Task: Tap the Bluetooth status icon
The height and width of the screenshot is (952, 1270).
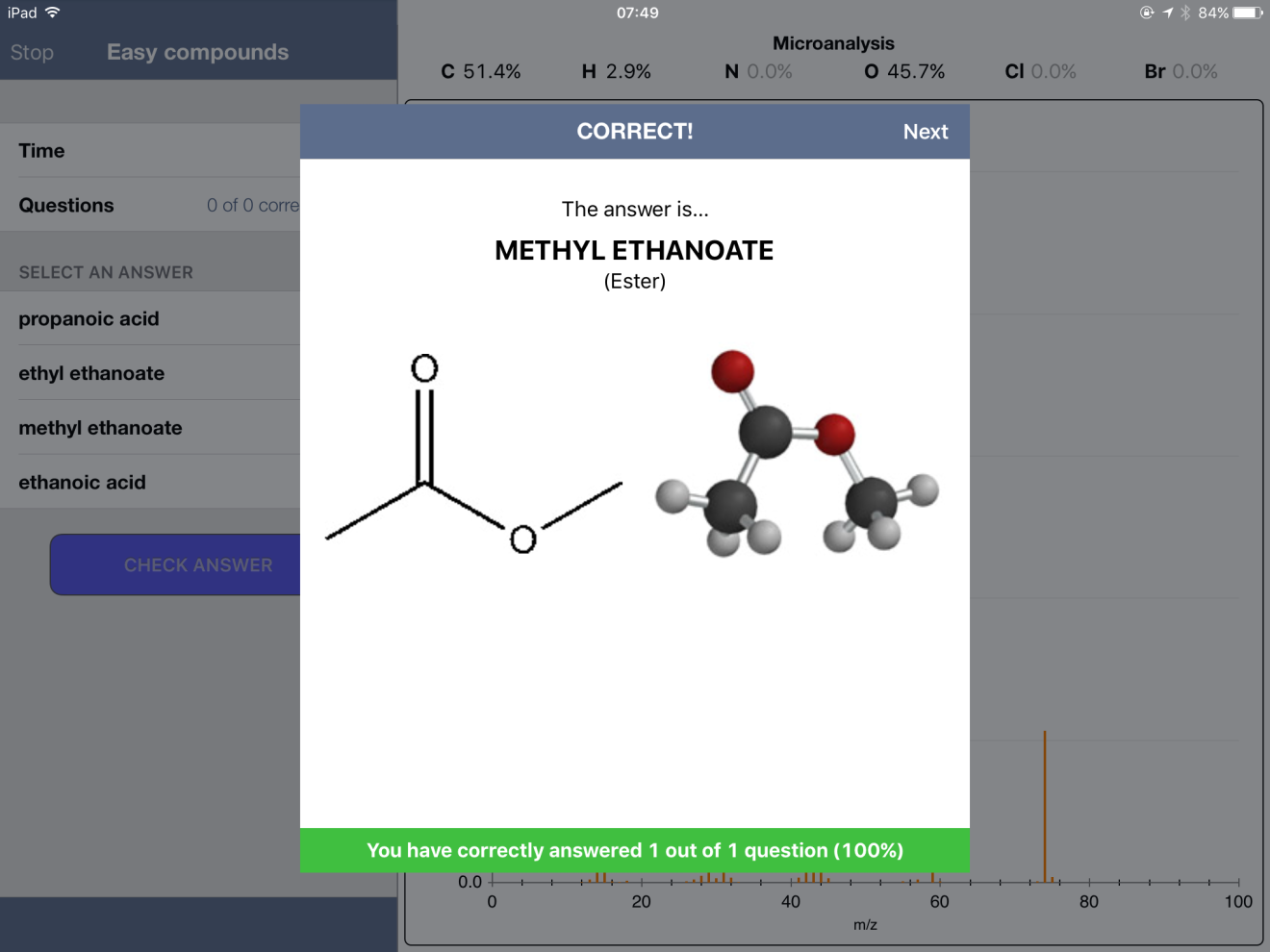Action: click(x=1185, y=13)
